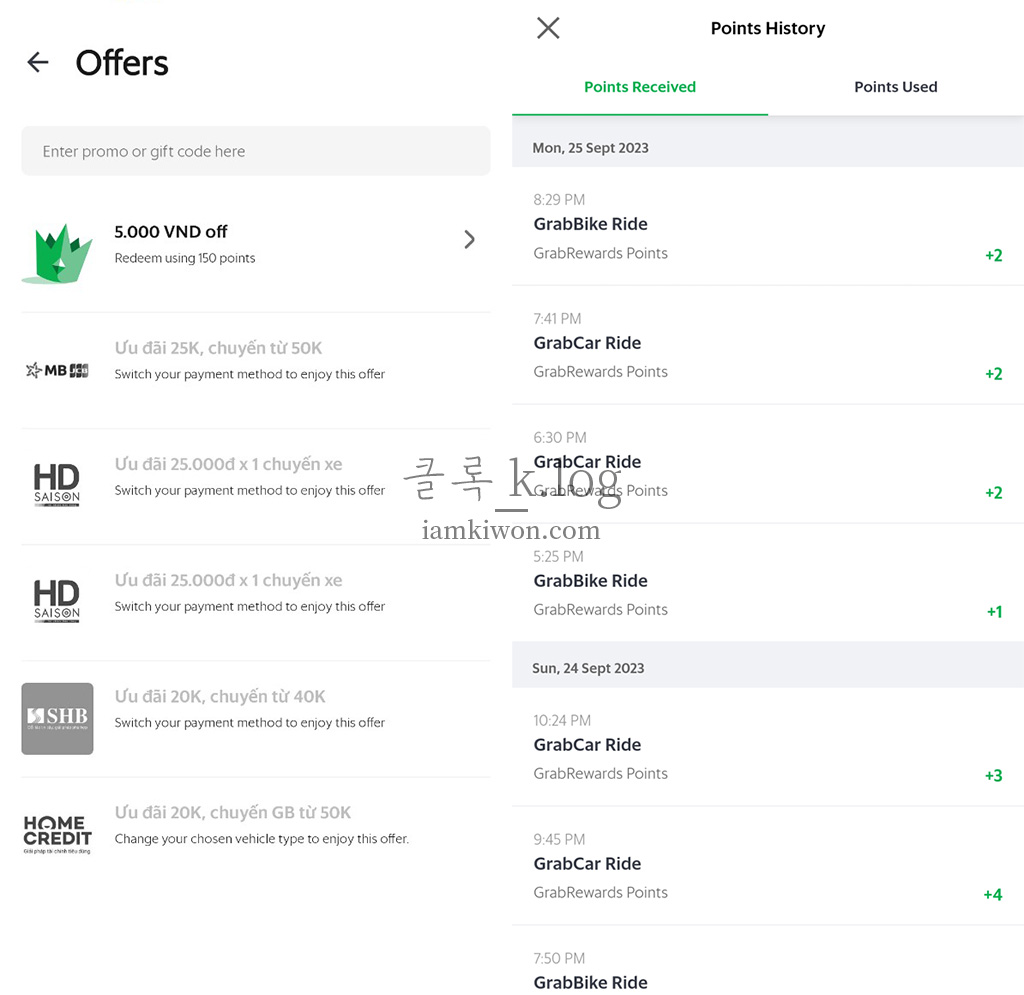Select offer 'Ưu đãi 20K, chuyến từ 40K'
Image resolution: width=1024 pixels, height=995 pixels.
click(219, 697)
